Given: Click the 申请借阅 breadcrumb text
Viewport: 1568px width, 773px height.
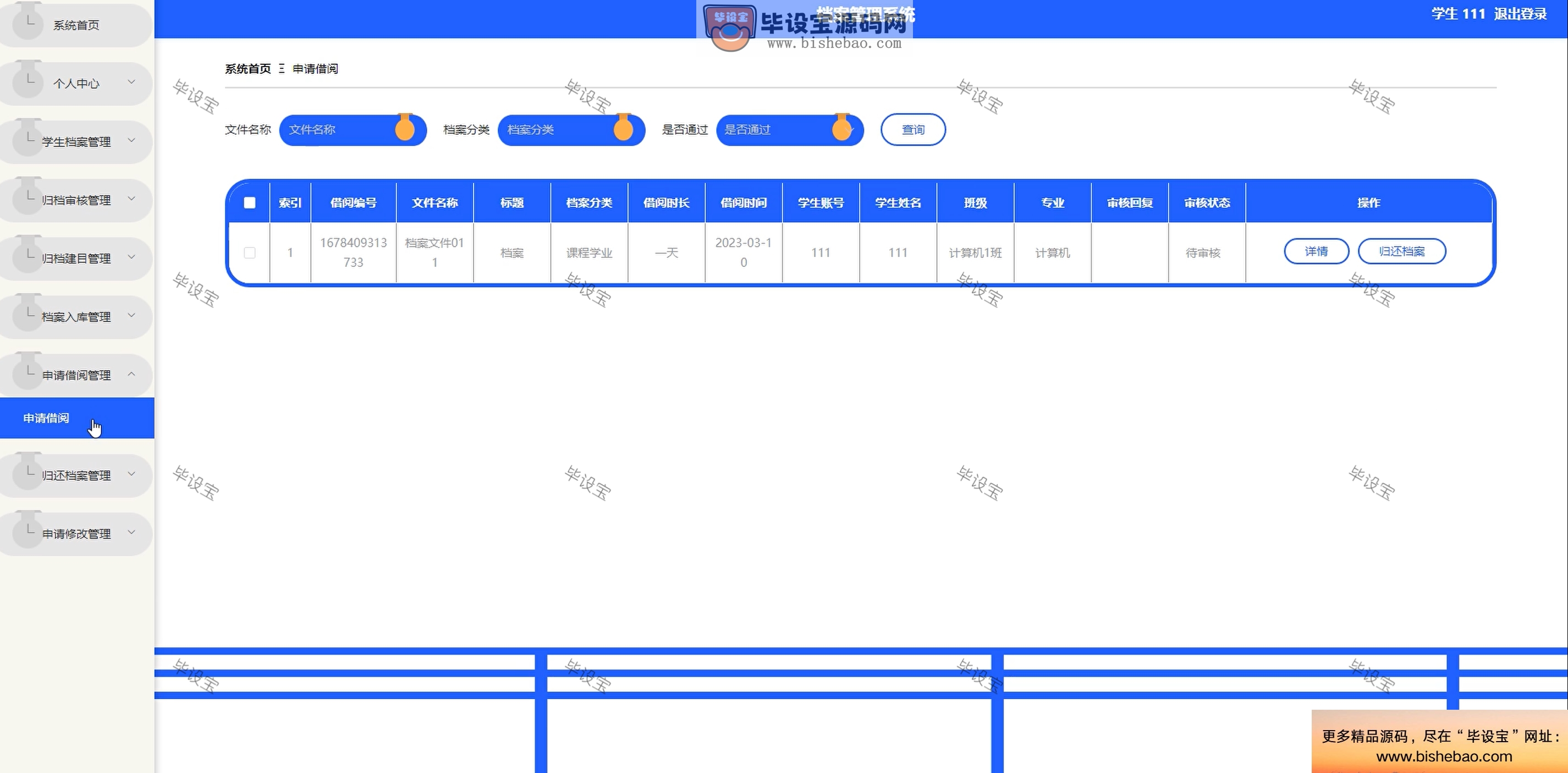Looking at the screenshot, I should click(315, 69).
